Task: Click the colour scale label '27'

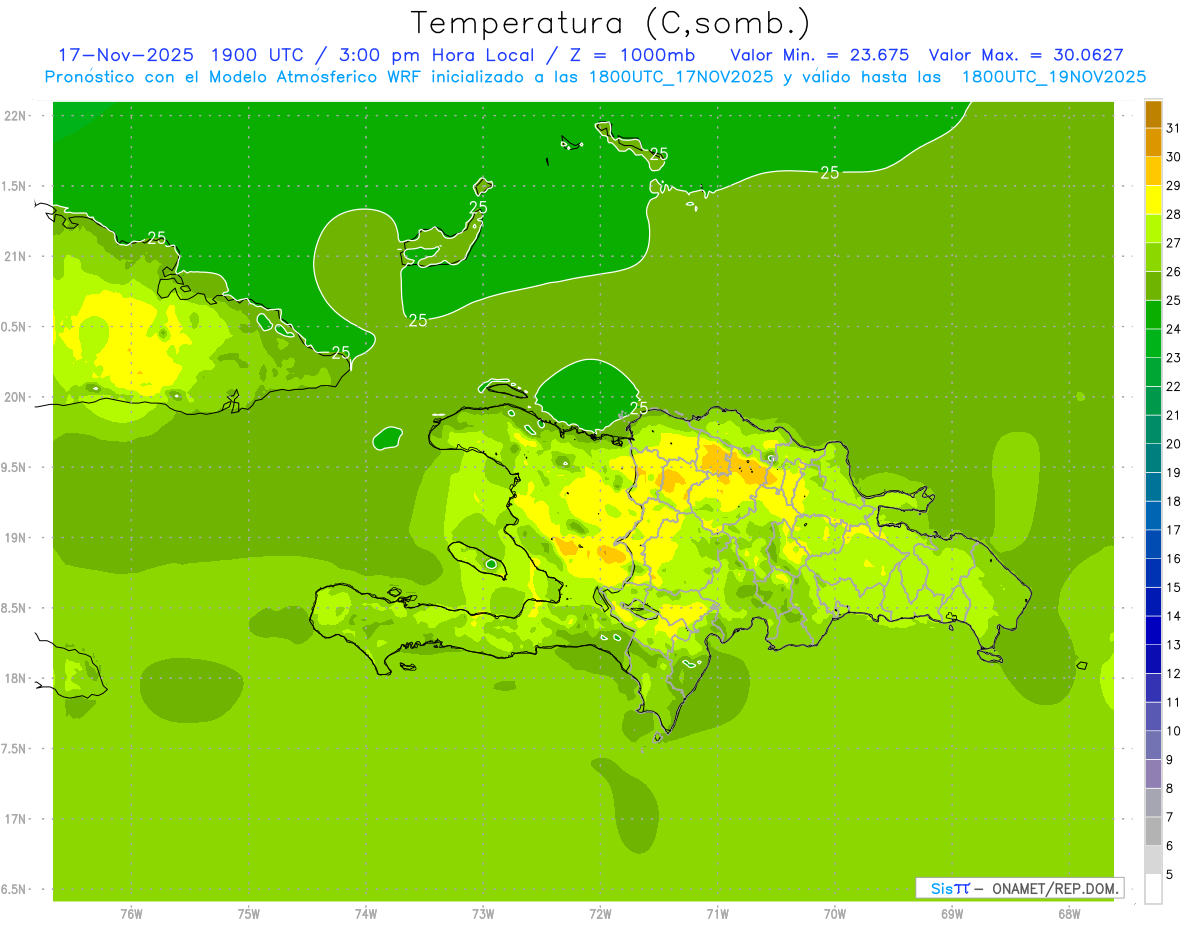Action: click(x=1174, y=243)
